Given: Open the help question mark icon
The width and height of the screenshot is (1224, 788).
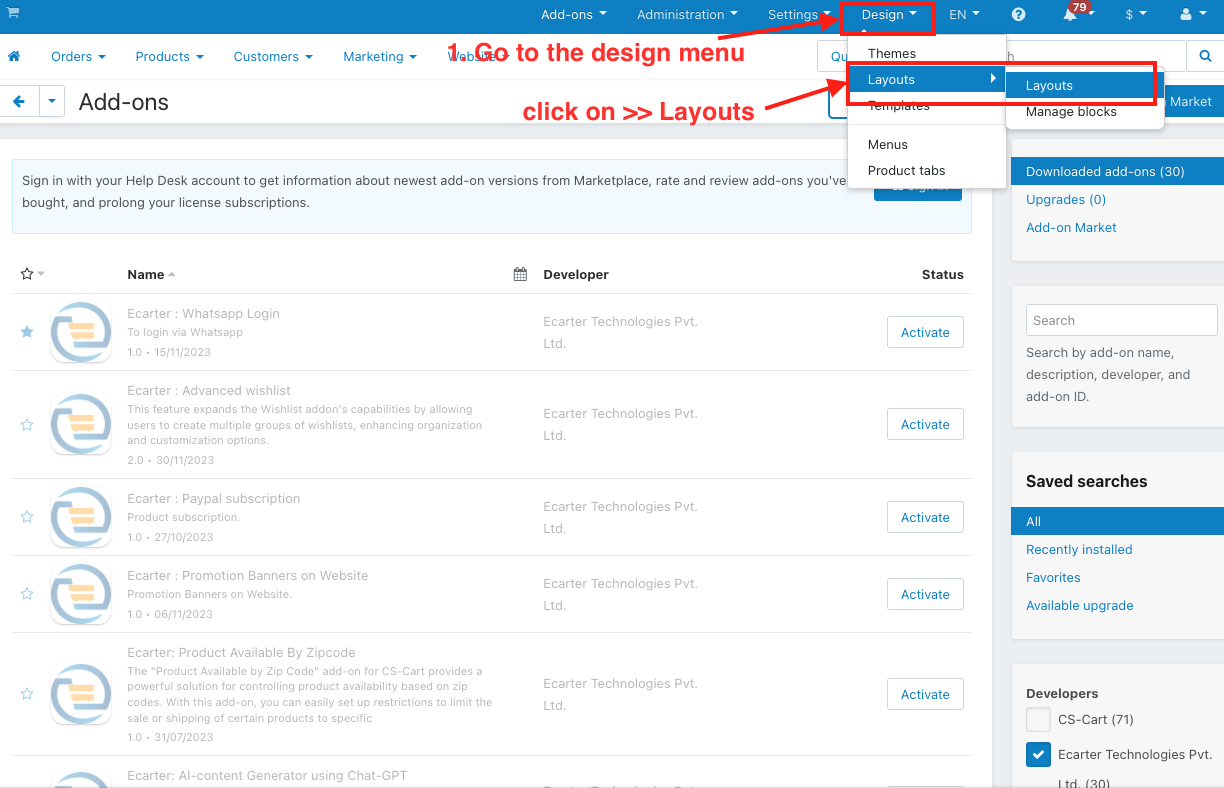Looking at the screenshot, I should (1018, 15).
